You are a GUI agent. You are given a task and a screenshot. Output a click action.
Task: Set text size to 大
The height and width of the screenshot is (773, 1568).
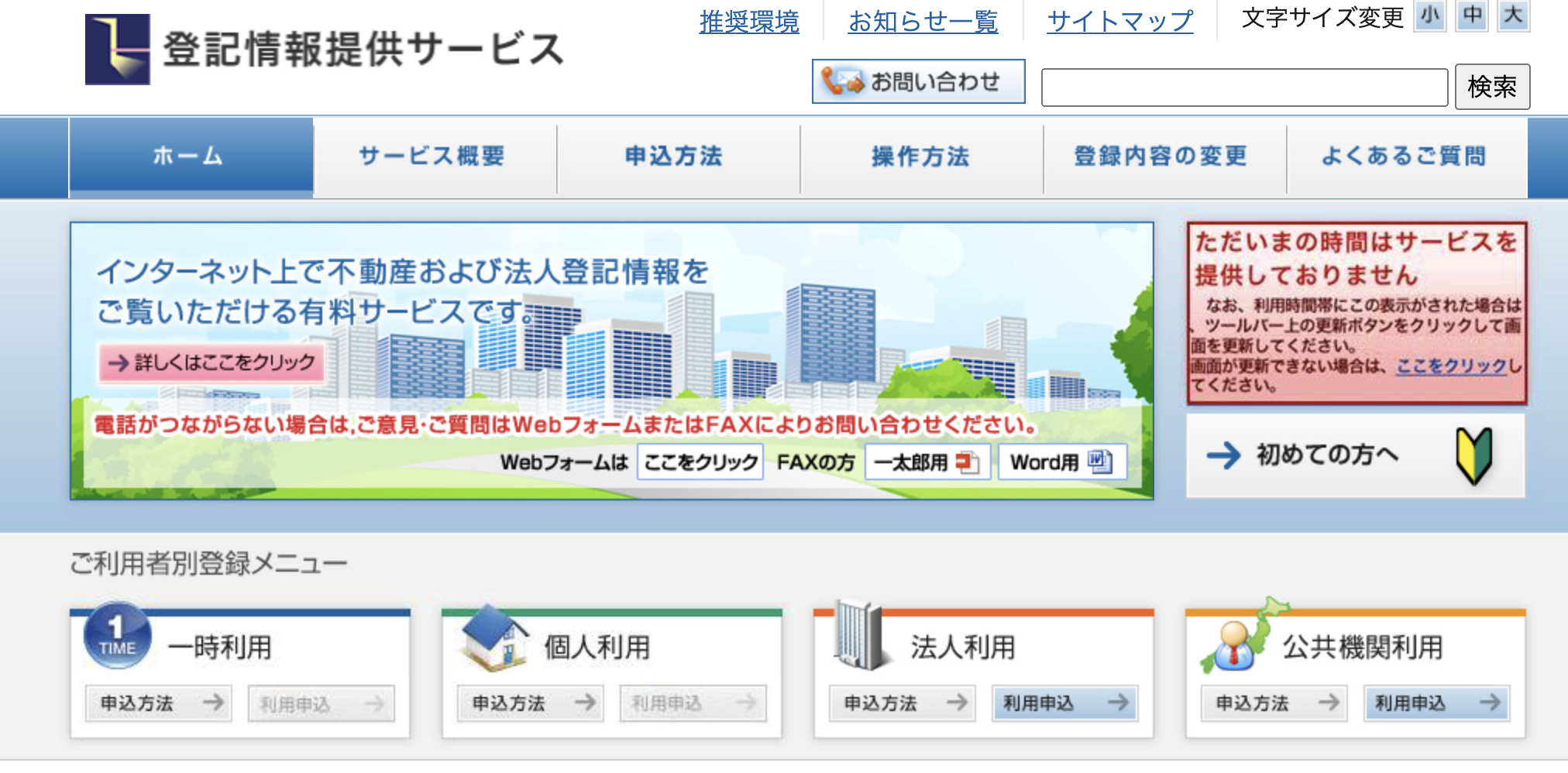1512,16
